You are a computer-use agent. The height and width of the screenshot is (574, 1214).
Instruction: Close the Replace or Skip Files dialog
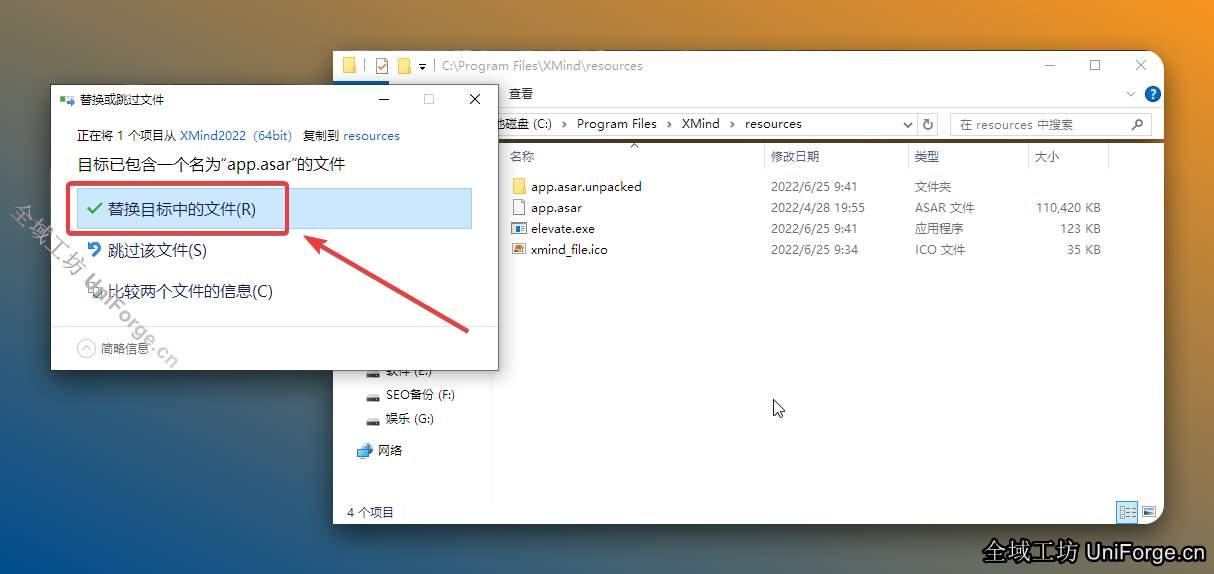pyautogui.click(x=475, y=99)
